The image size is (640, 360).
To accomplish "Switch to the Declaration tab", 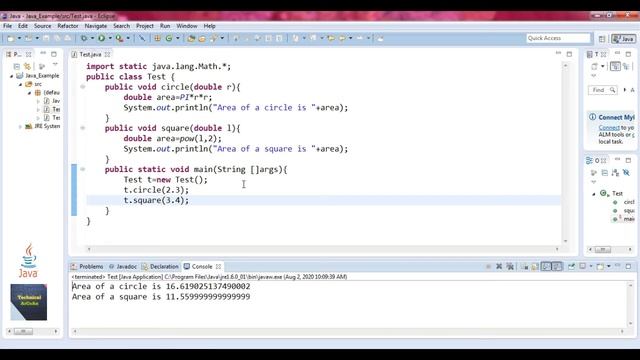I will pyautogui.click(x=160, y=267).
